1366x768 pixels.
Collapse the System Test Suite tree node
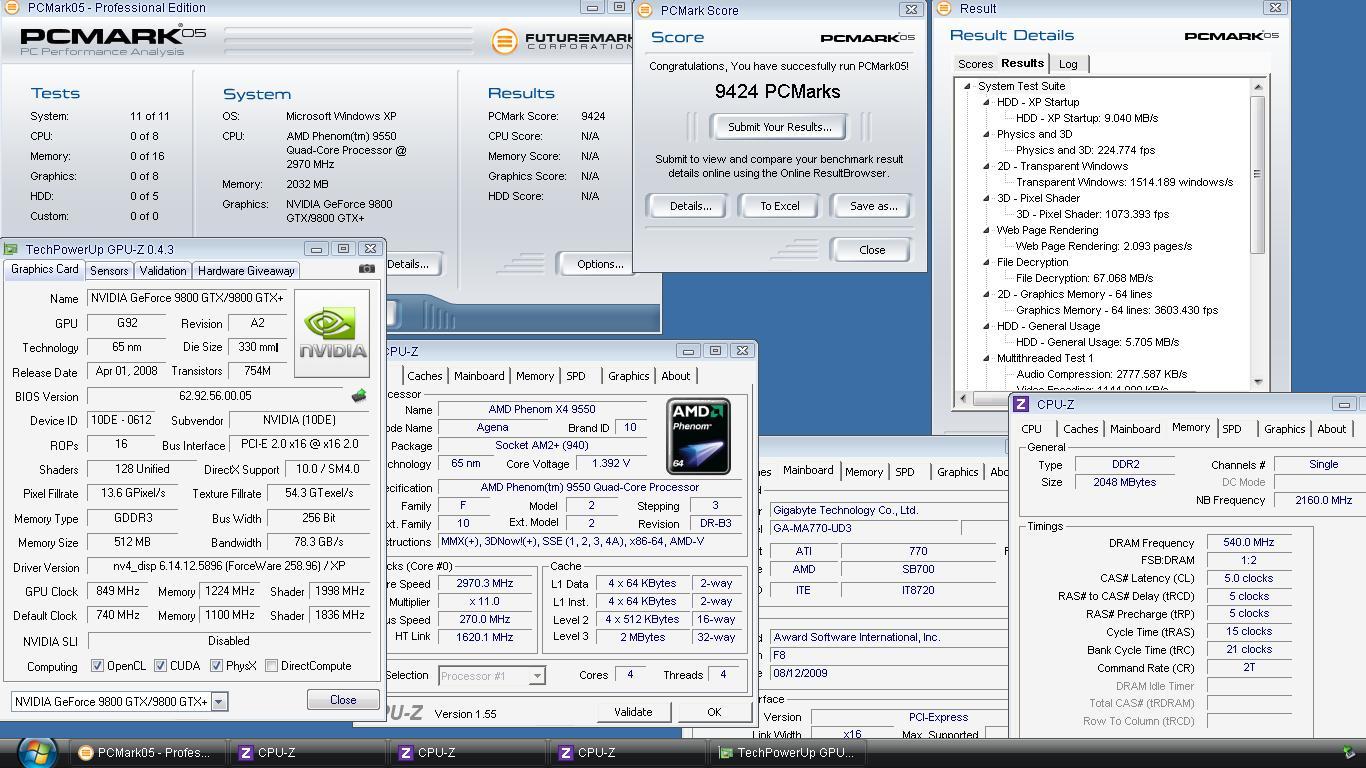click(x=967, y=86)
